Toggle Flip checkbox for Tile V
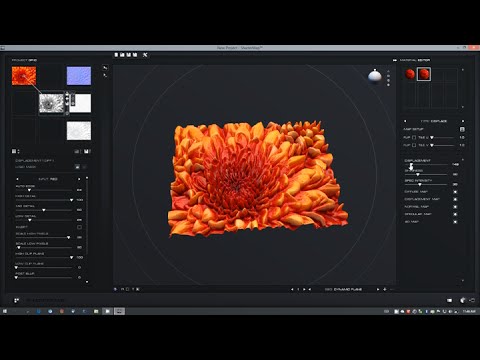The height and width of the screenshot is (360, 480). (414, 145)
